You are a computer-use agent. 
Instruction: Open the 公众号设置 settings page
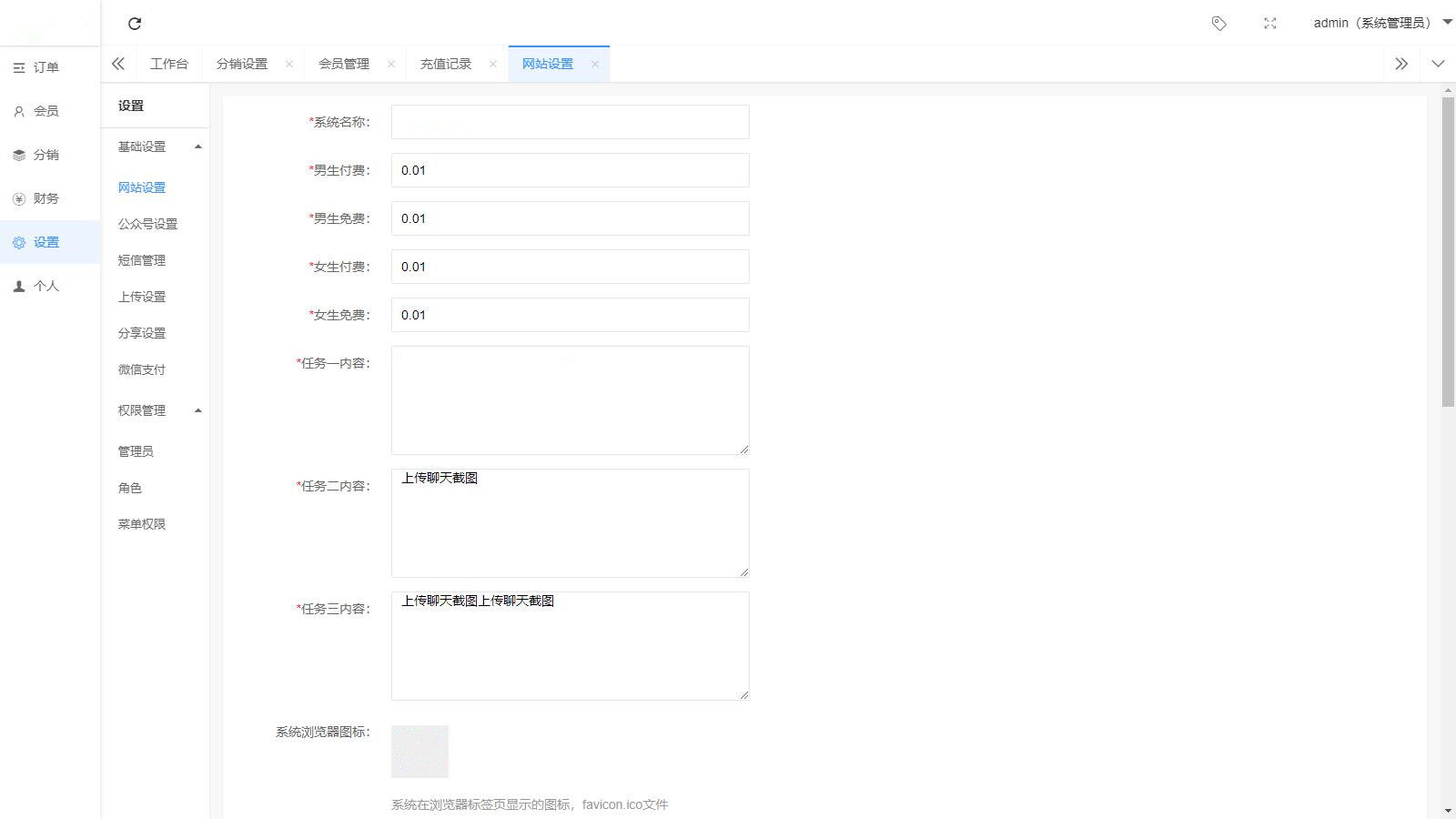pos(147,224)
